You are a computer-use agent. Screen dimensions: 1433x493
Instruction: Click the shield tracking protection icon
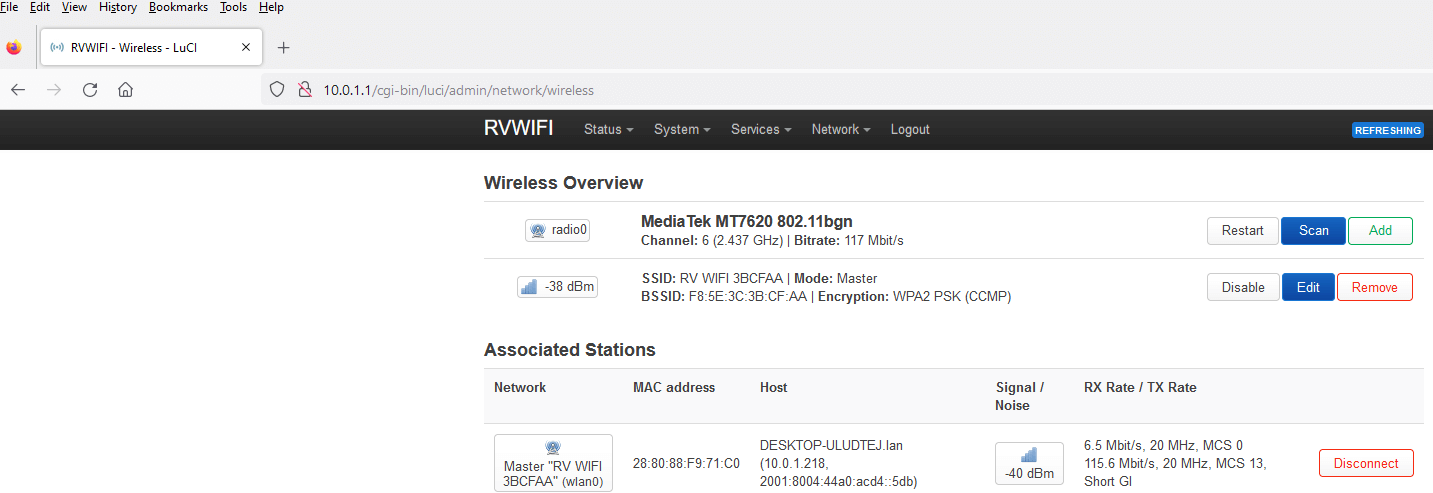pyautogui.click(x=278, y=90)
